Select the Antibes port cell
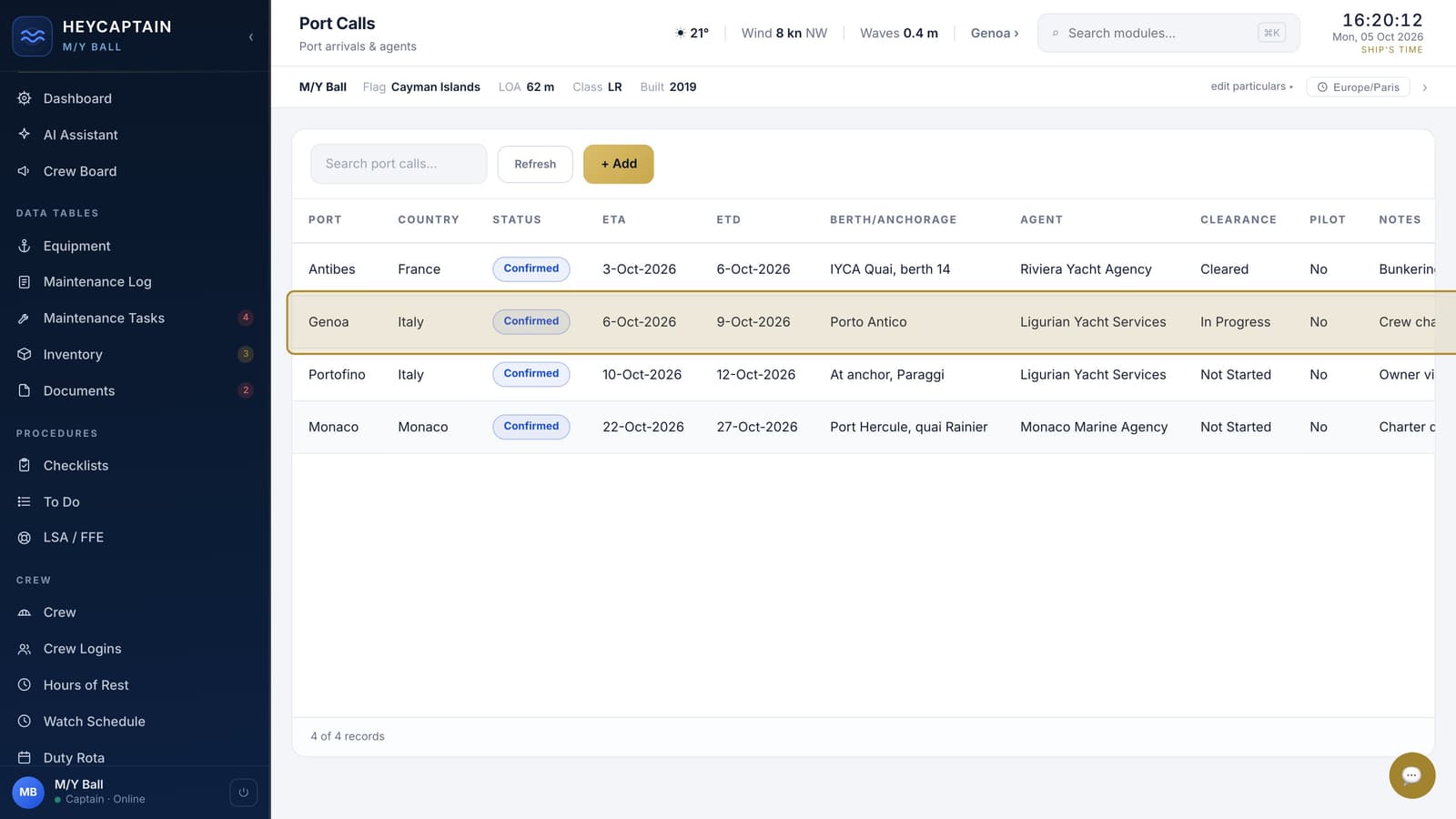This screenshot has height=819, width=1456. pyautogui.click(x=332, y=269)
